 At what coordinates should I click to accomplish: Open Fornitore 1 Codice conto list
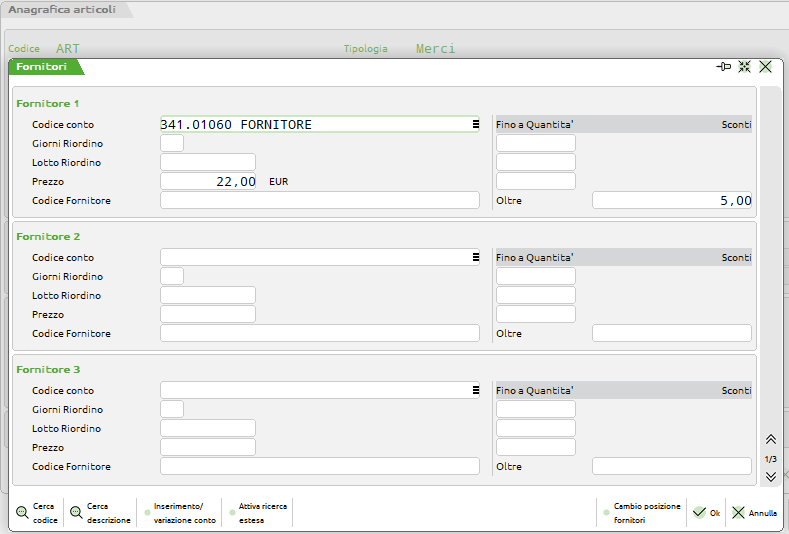pos(474,125)
